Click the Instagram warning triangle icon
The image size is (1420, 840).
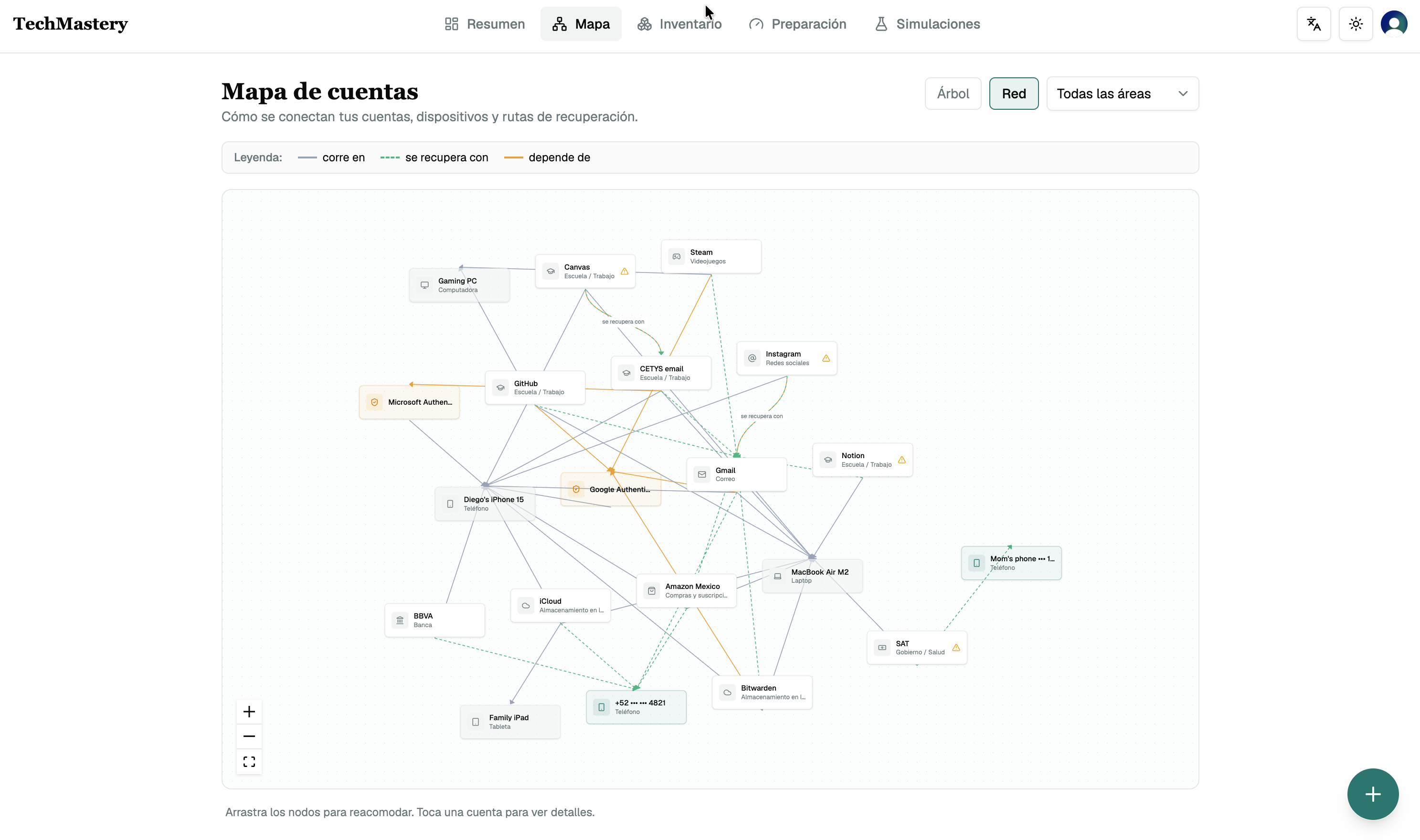pyautogui.click(x=826, y=358)
